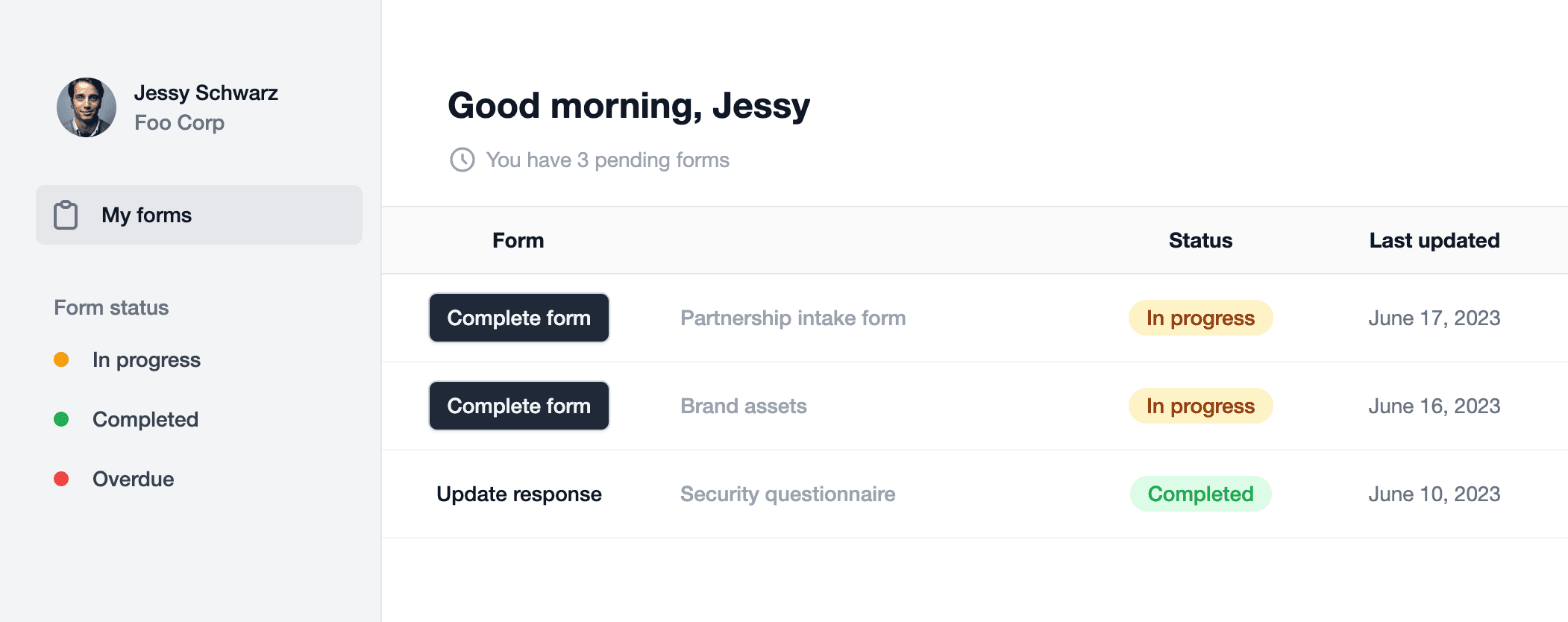This screenshot has height=622, width=1568.
Task: Complete the Partnership intake form
Action: click(x=518, y=318)
